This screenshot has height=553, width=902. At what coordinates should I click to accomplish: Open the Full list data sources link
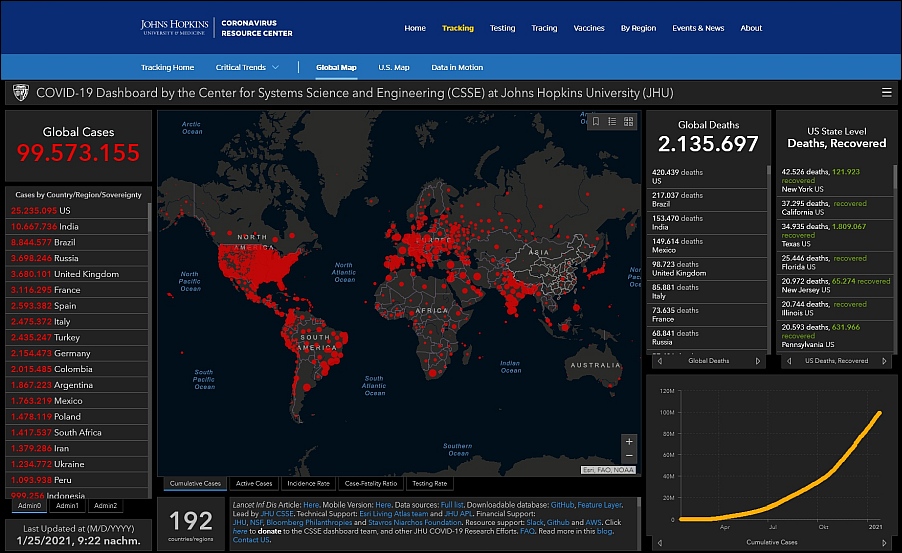click(x=452, y=505)
